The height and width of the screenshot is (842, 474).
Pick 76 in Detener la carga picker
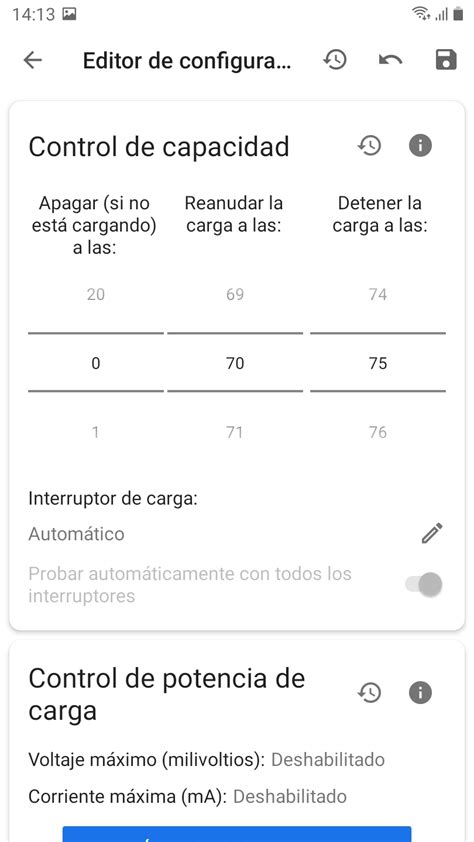[x=378, y=432]
